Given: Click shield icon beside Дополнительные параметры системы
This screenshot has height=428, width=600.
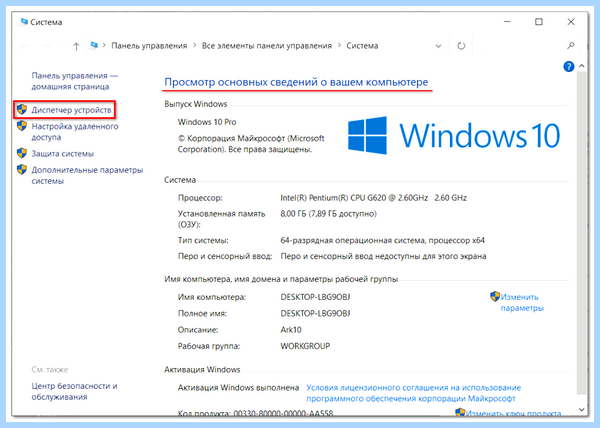Looking at the screenshot, I should (x=22, y=169).
